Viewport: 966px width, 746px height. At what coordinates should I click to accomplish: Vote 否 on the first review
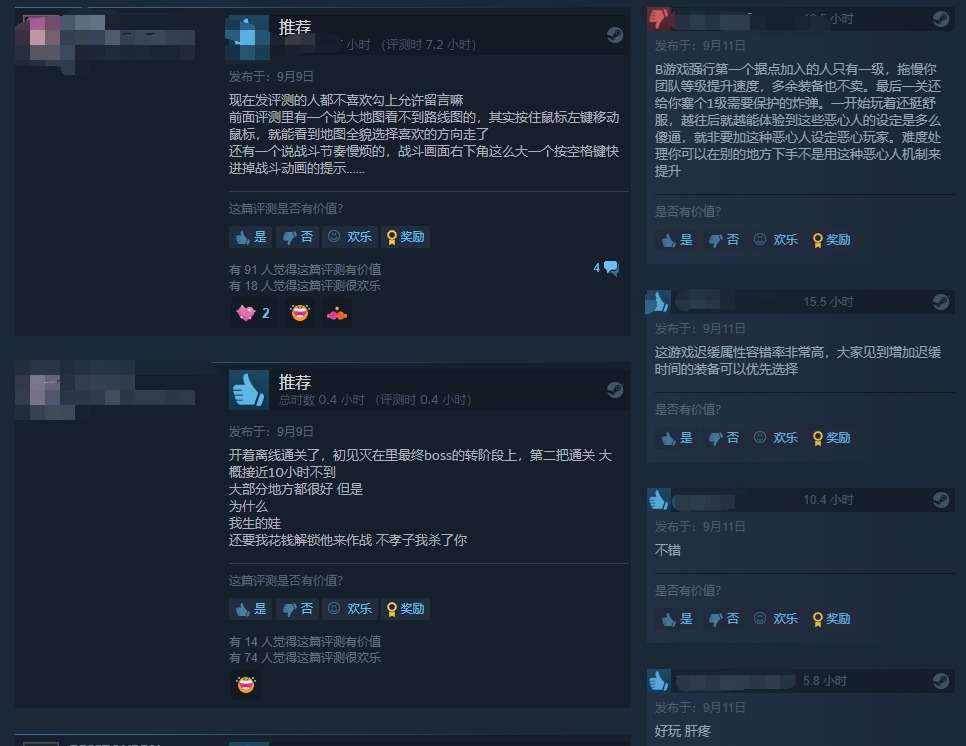coord(298,237)
